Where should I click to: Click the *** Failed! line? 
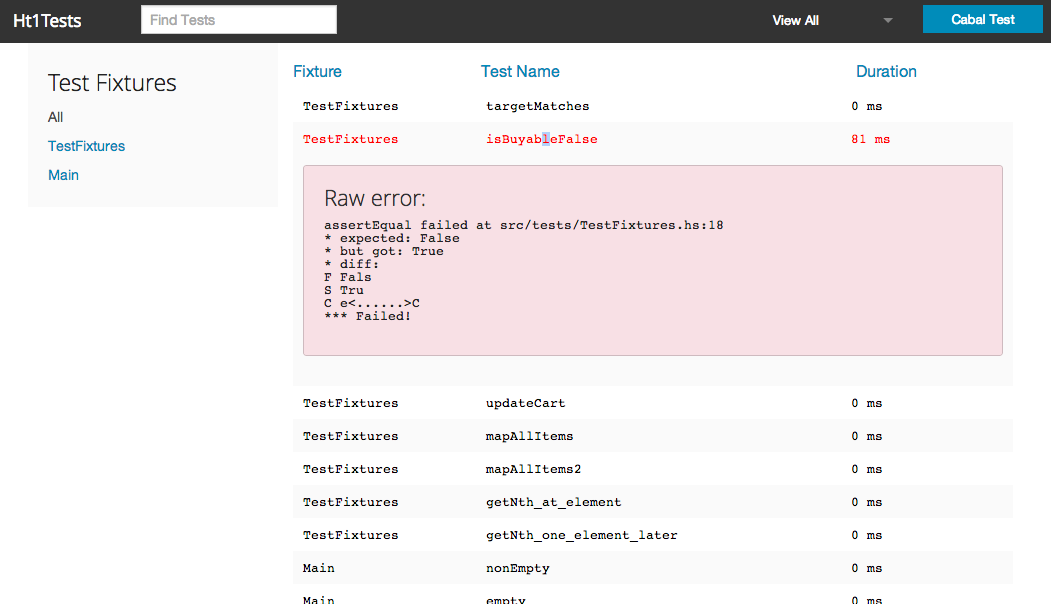coord(367,316)
